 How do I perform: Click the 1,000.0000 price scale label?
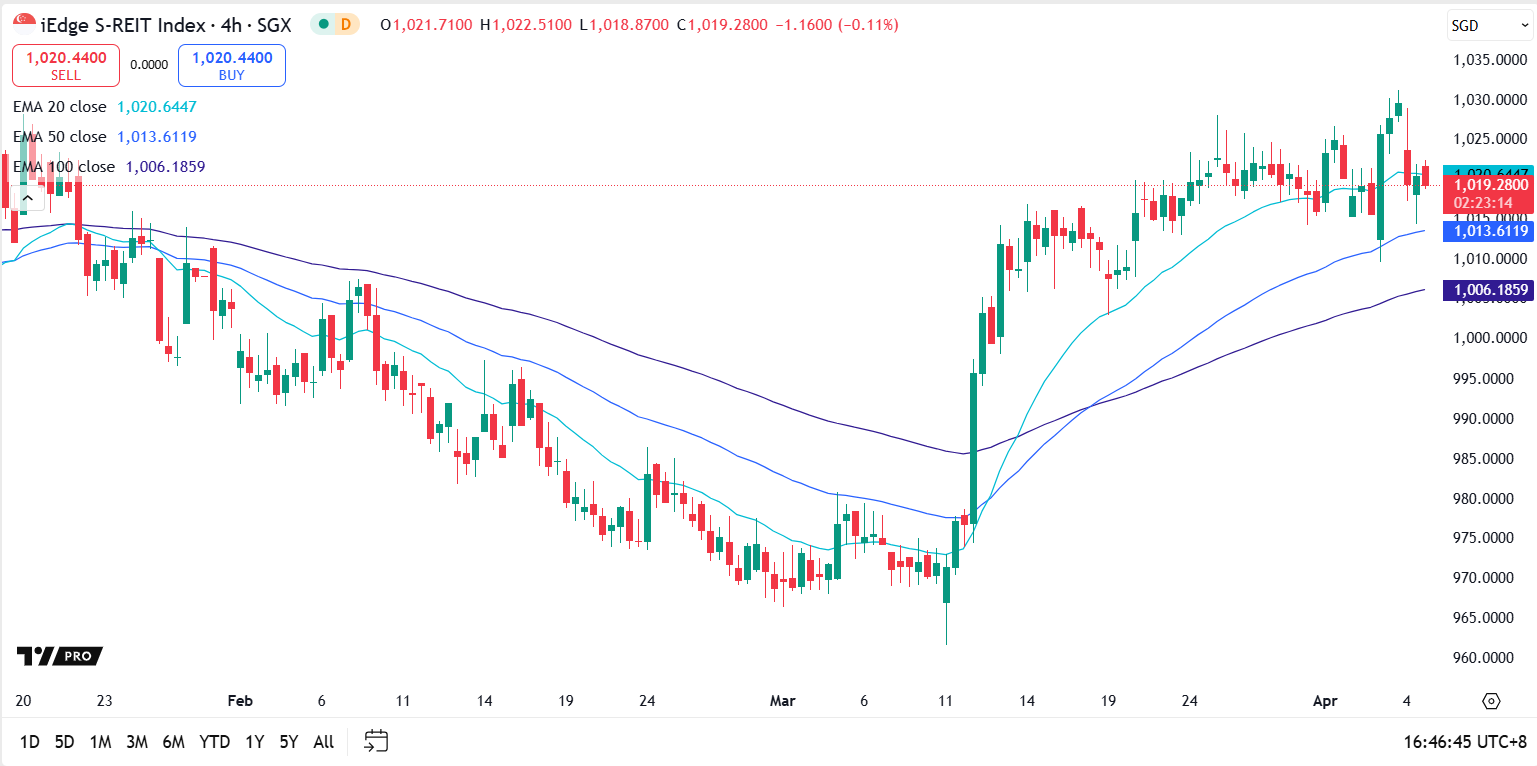click(1489, 339)
